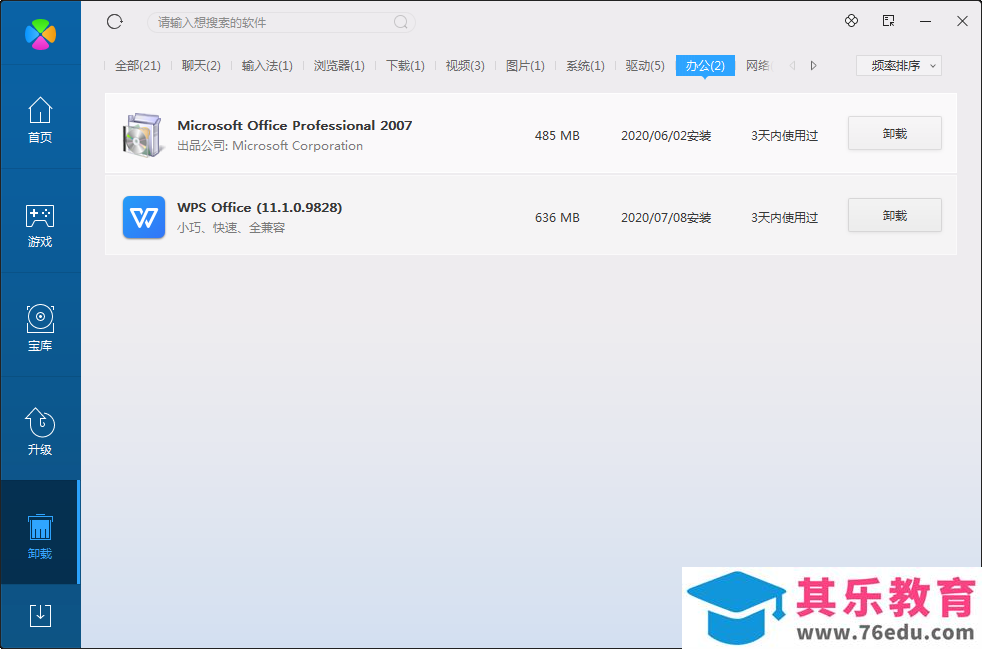Open the skin icon in title bar
The height and width of the screenshot is (649, 982).
click(x=851, y=21)
